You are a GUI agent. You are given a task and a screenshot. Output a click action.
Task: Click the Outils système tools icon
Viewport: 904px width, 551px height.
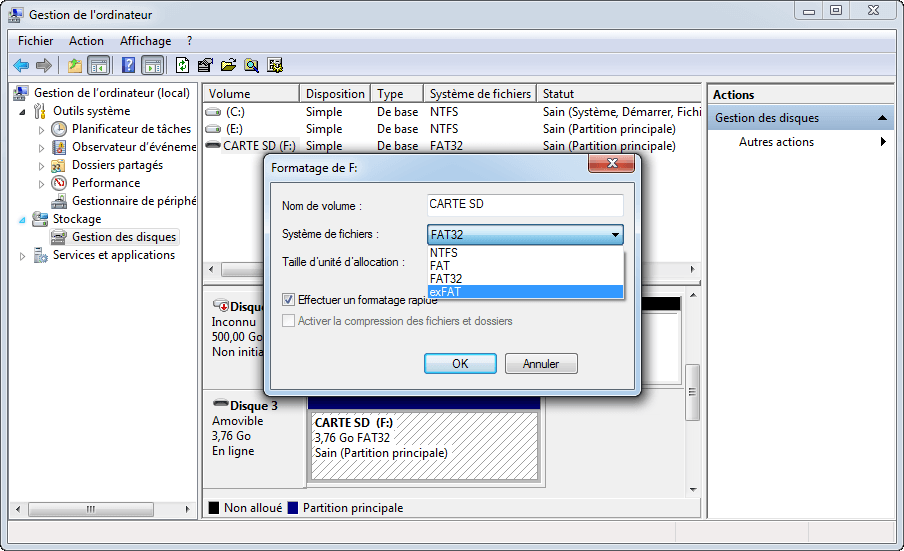[x=40, y=111]
